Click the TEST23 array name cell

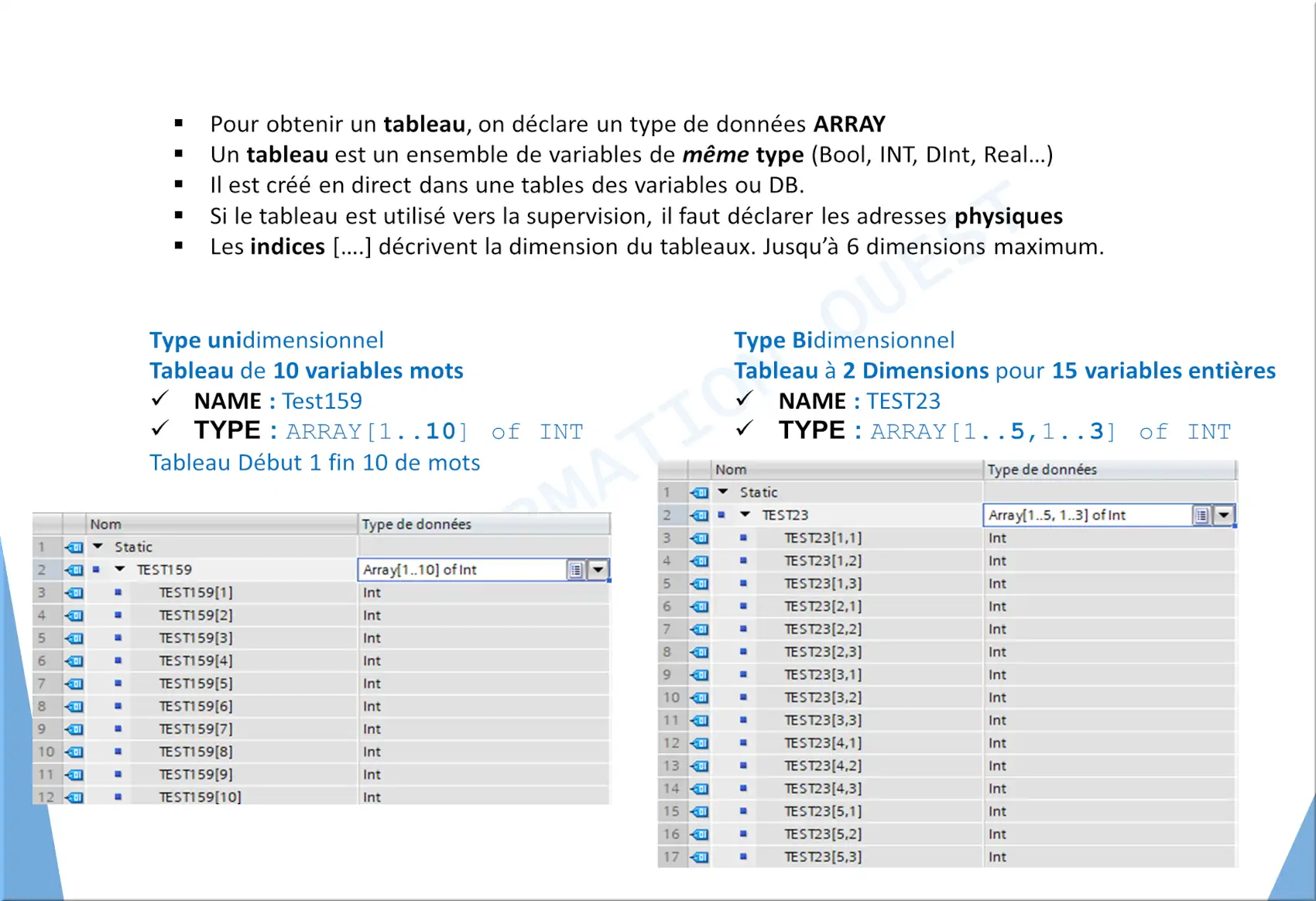(785, 515)
